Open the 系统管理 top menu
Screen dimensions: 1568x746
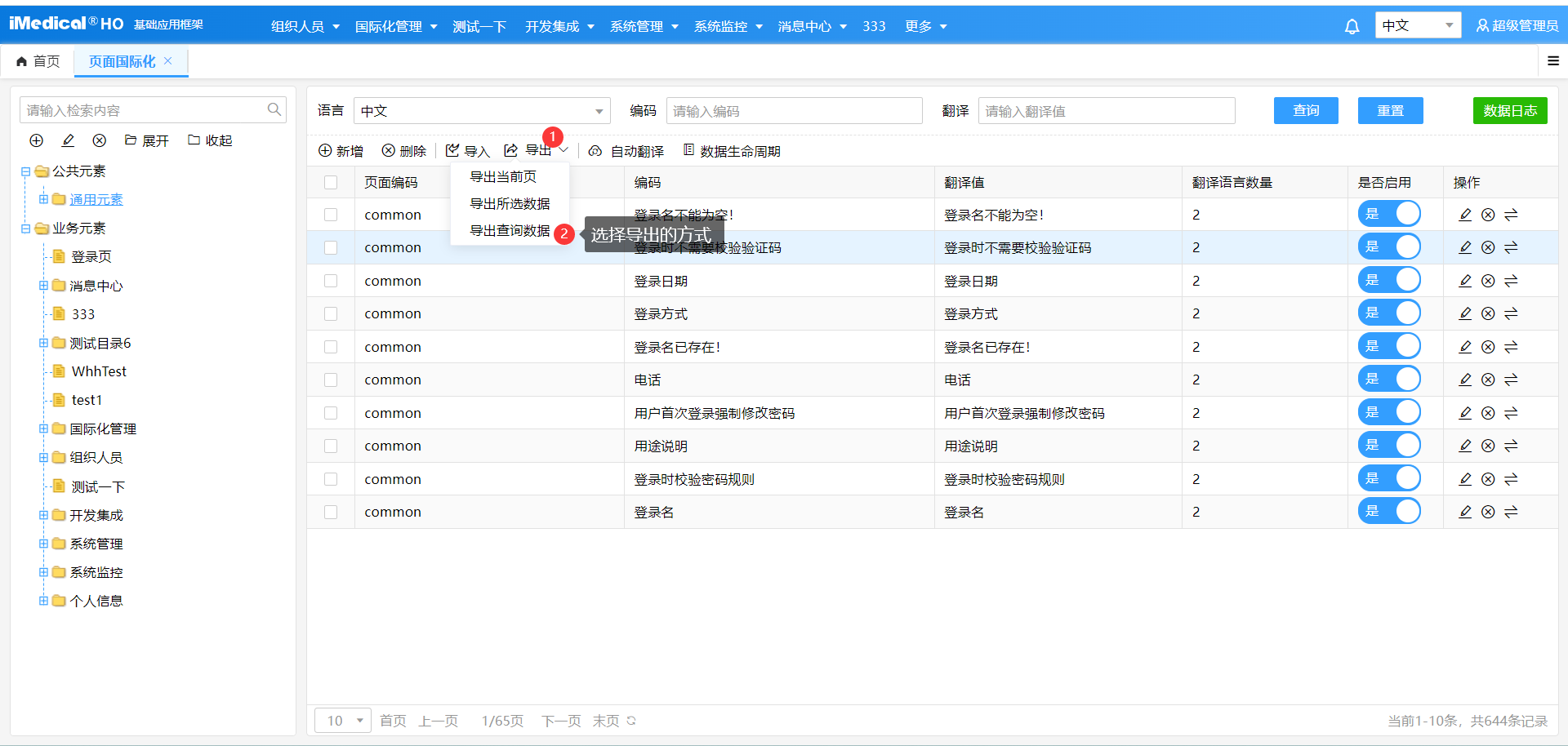pyautogui.click(x=644, y=26)
